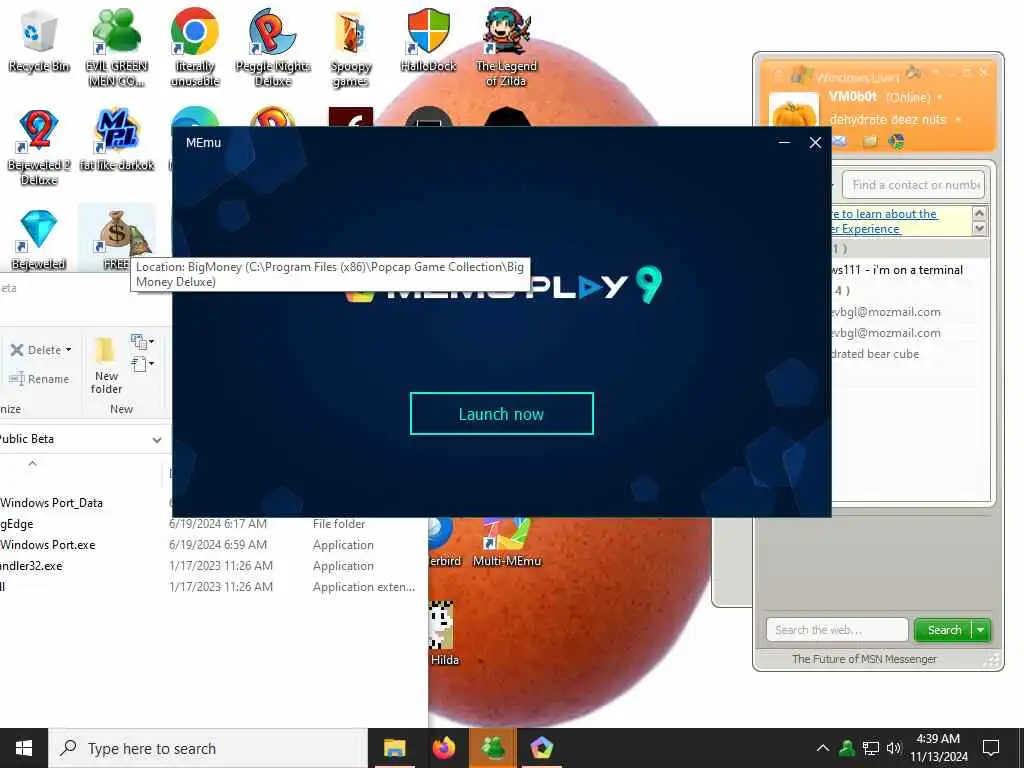Open the fat like darkok desktop icon
Screen dimensions: 1024x768
[116, 140]
